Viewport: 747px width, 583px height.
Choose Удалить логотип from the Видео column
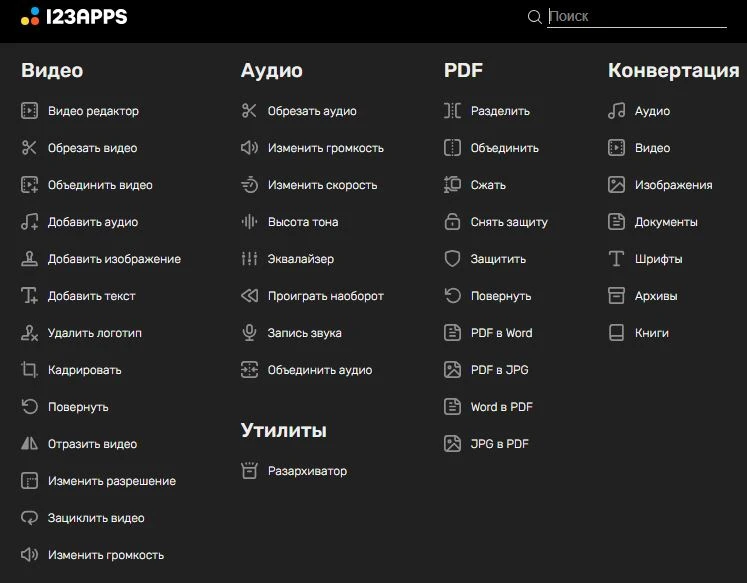tap(94, 333)
